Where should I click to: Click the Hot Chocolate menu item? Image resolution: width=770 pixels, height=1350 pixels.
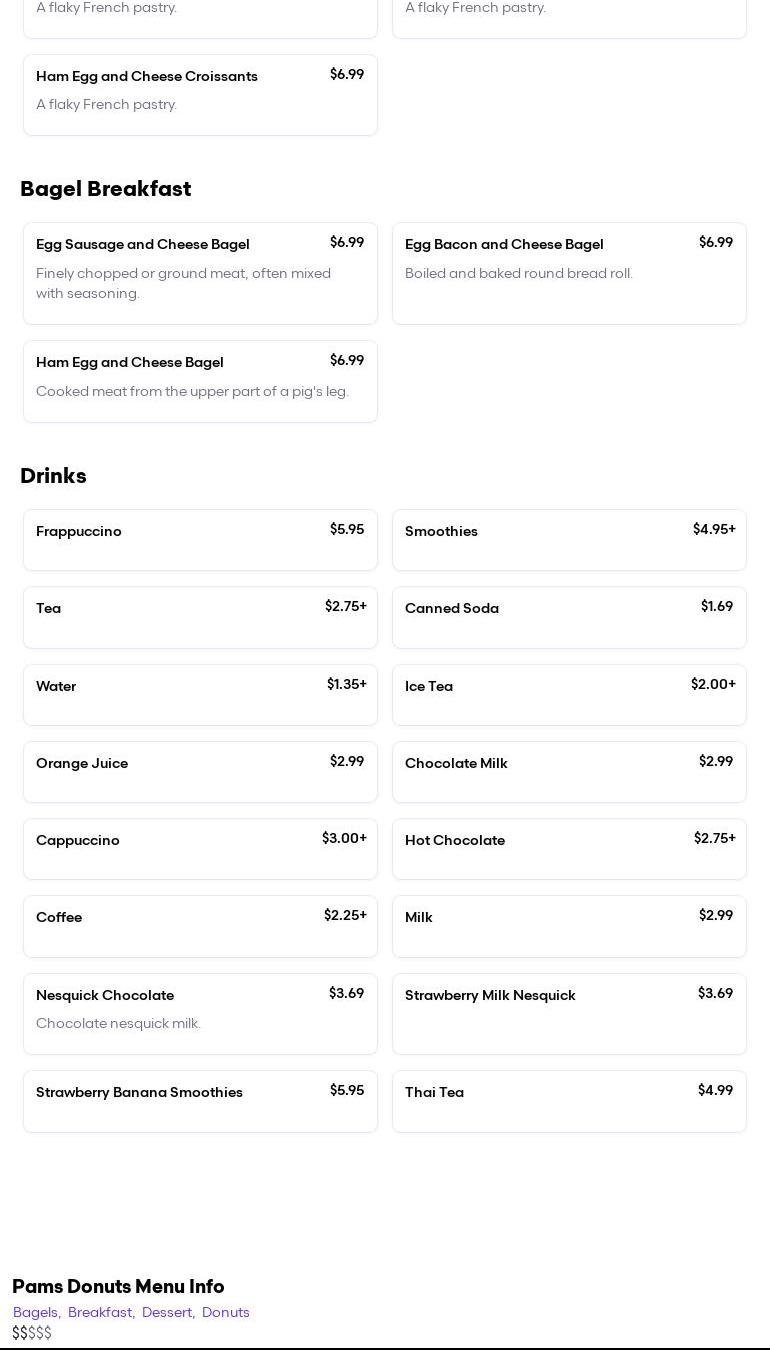569,849
